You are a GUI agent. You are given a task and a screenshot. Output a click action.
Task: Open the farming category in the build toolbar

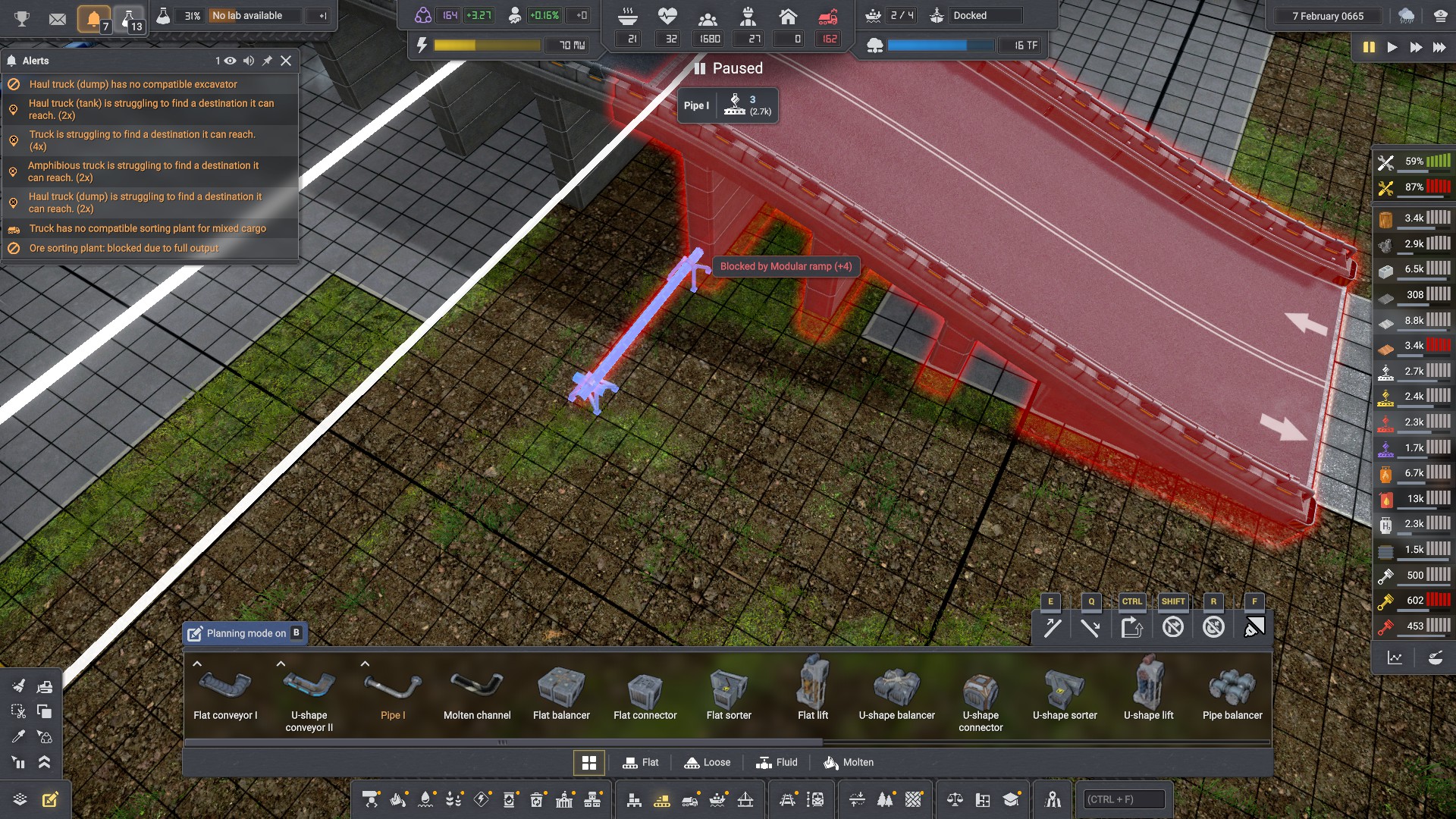click(453, 799)
